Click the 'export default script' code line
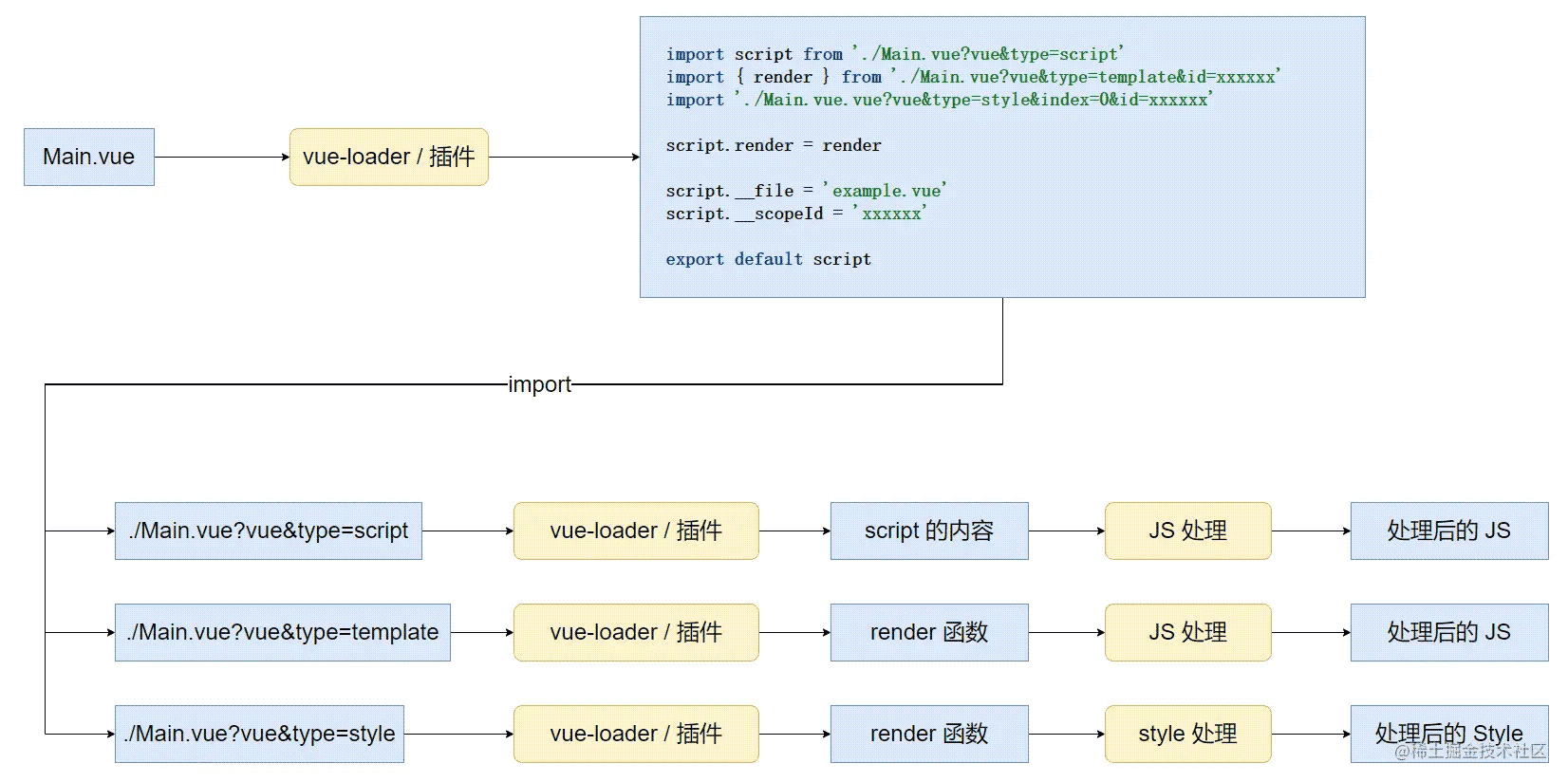The width and height of the screenshot is (1568, 782). click(x=768, y=259)
